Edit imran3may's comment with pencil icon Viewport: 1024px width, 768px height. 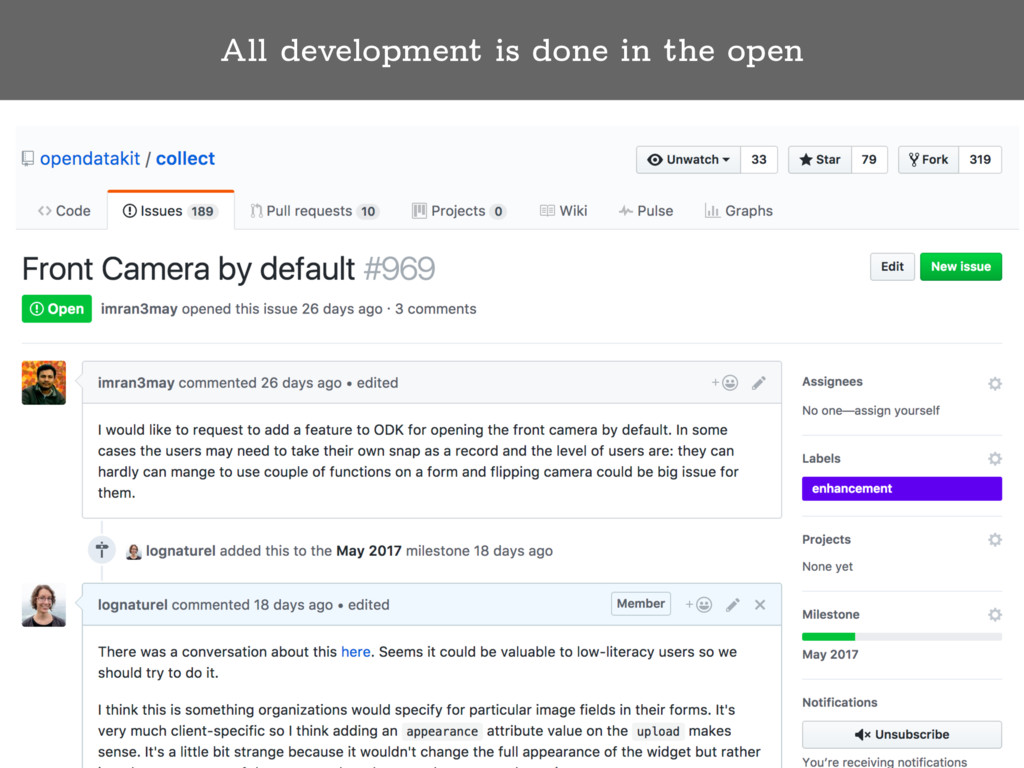pyautogui.click(x=758, y=383)
